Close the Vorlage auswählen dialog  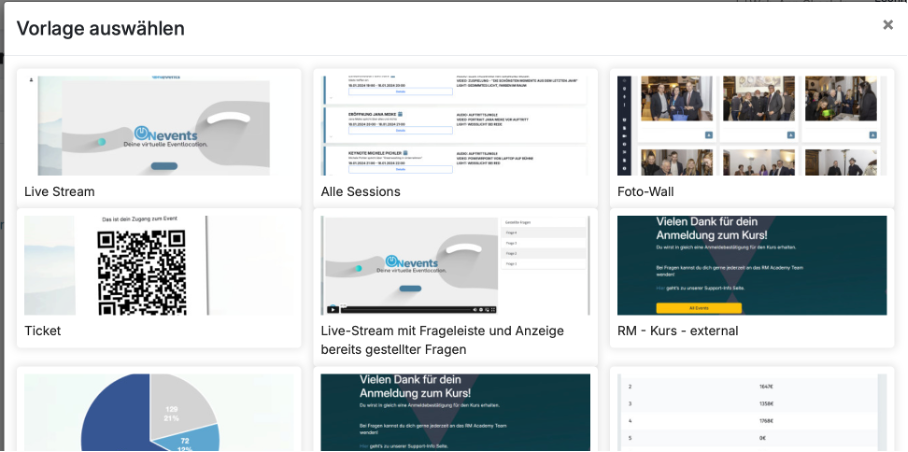click(887, 25)
